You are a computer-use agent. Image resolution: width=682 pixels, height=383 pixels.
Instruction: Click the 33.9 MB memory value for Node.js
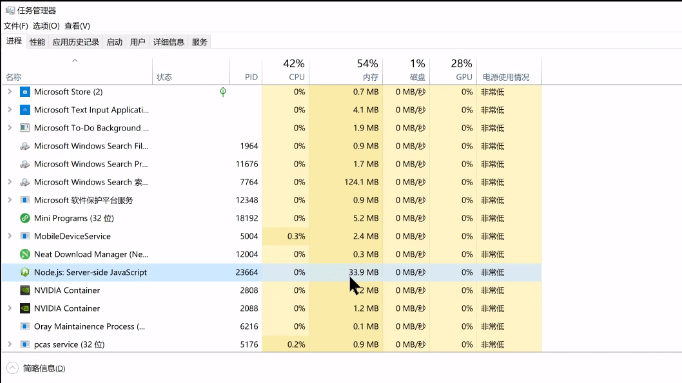point(364,272)
